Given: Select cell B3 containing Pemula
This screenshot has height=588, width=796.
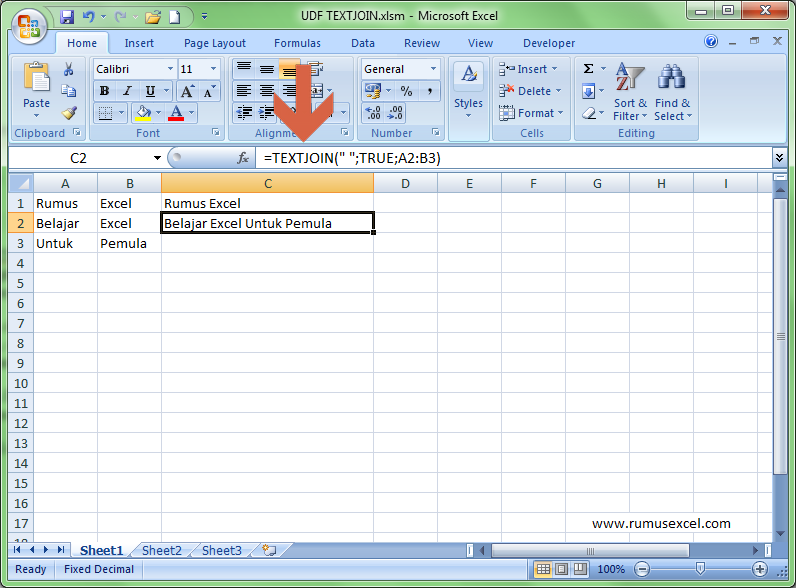Looking at the screenshot, I should click(129, 243).
